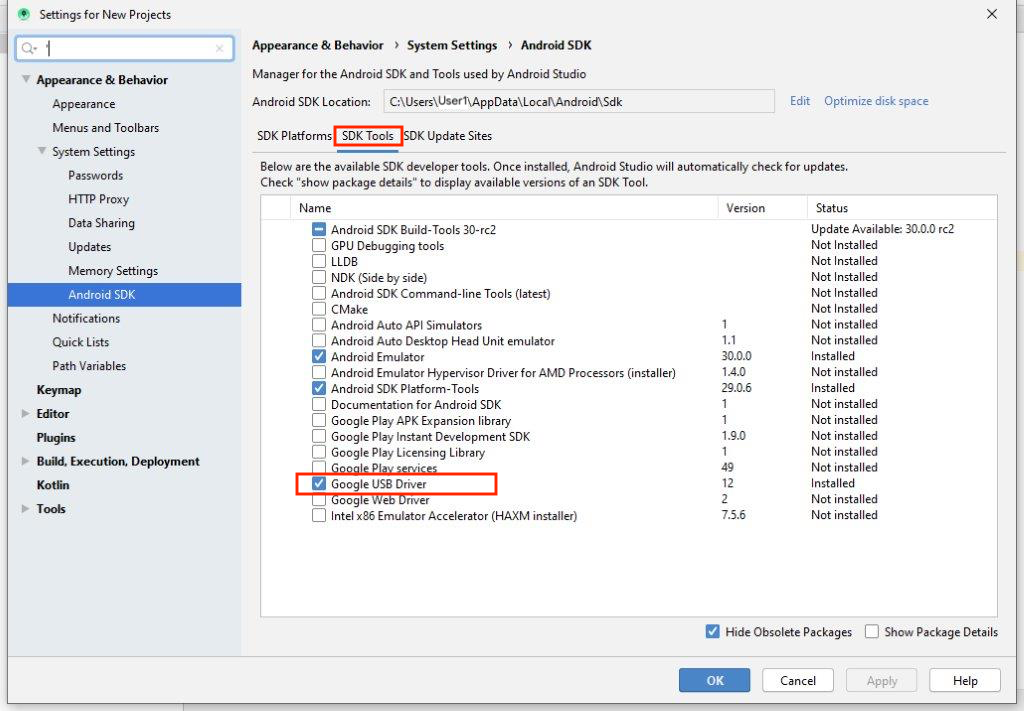The width and height of the screenshot is (1024, 711).
Task: Click the Optimize disk space link
Action: [x=876, y=101]
